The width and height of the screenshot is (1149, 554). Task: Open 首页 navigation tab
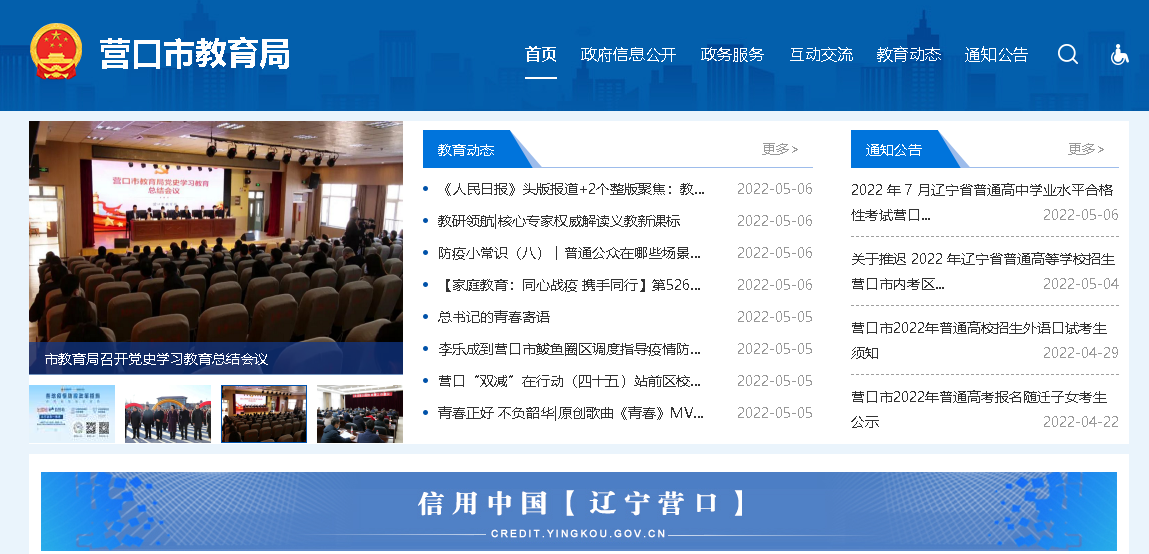coord(541,55)
